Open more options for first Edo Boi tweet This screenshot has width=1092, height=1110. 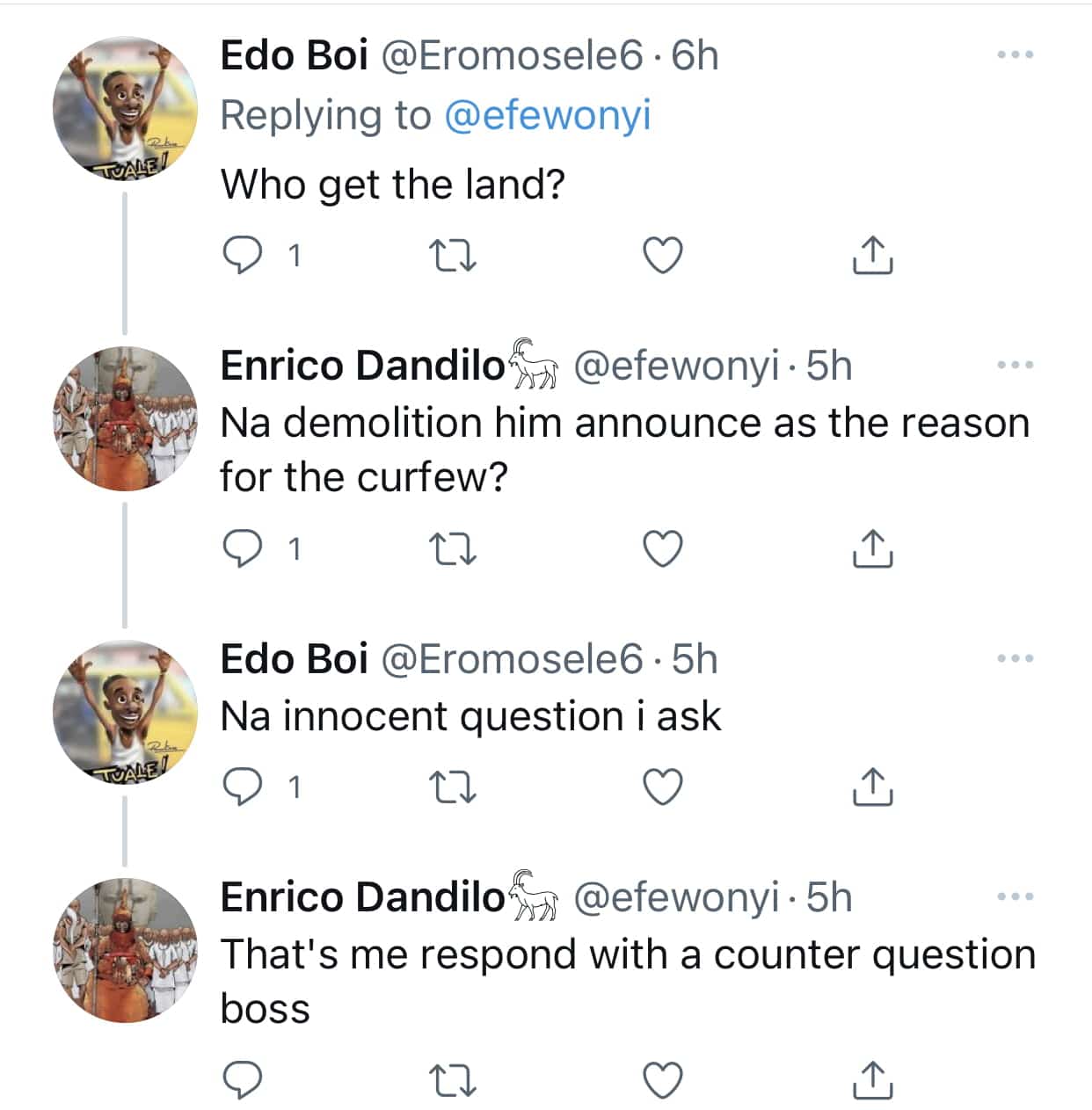(x=1016, y=55)
